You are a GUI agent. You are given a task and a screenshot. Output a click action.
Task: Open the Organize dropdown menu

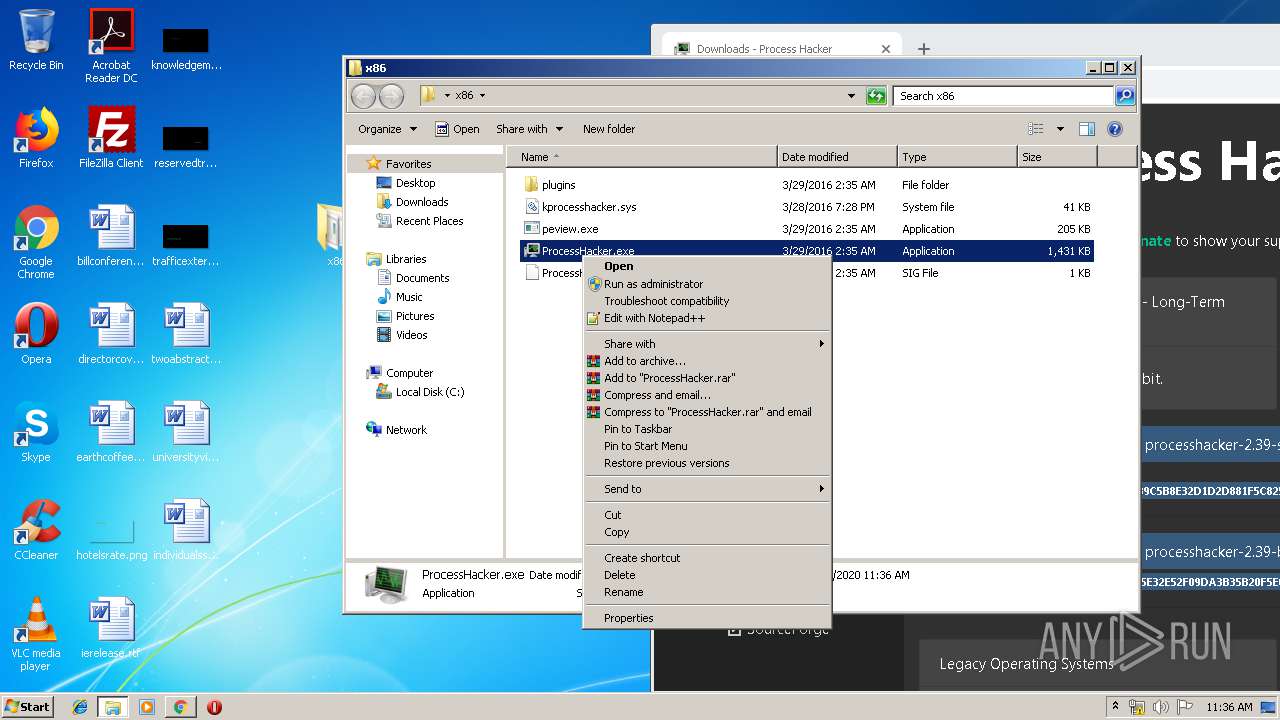[x=387, y=129]
